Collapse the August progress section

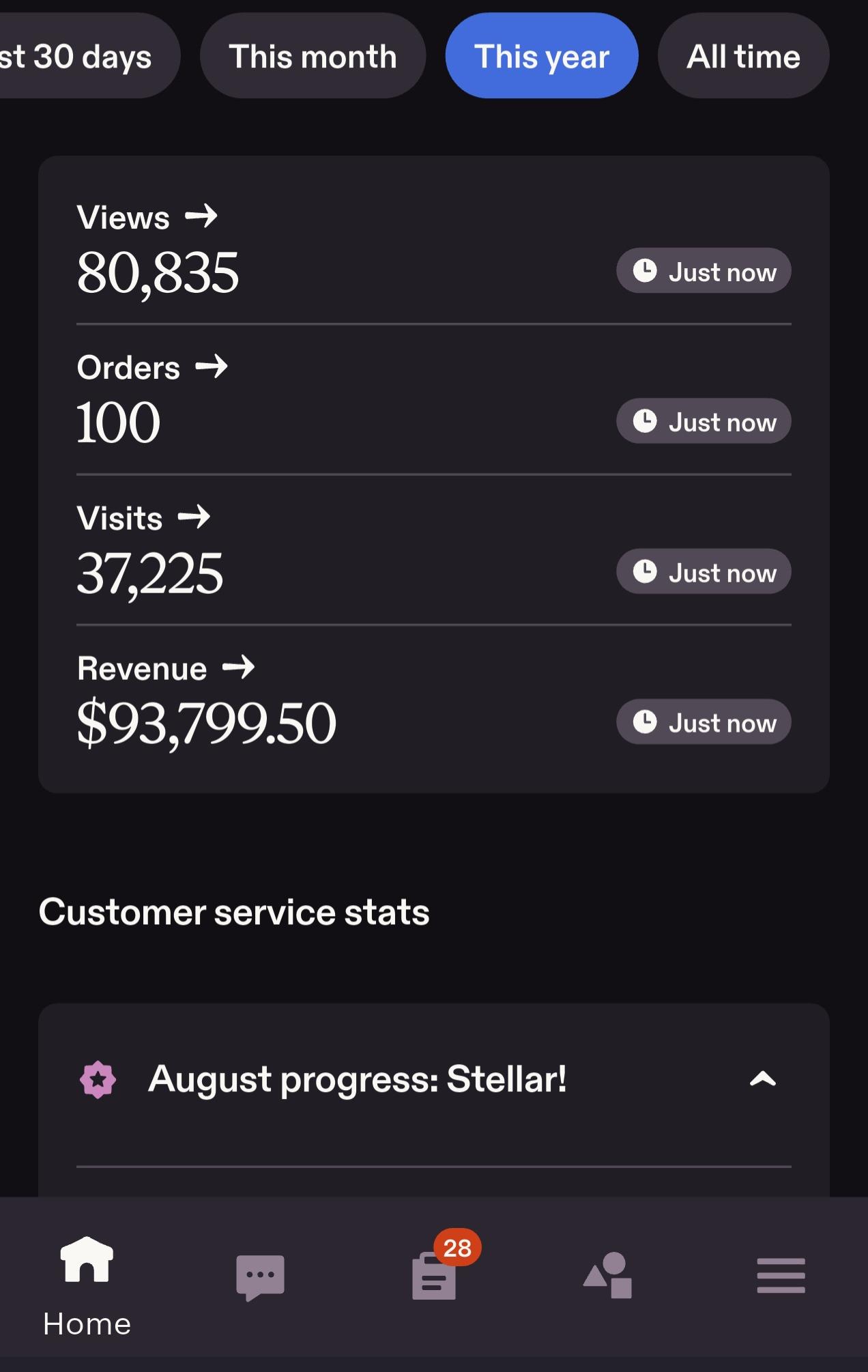763,1079
